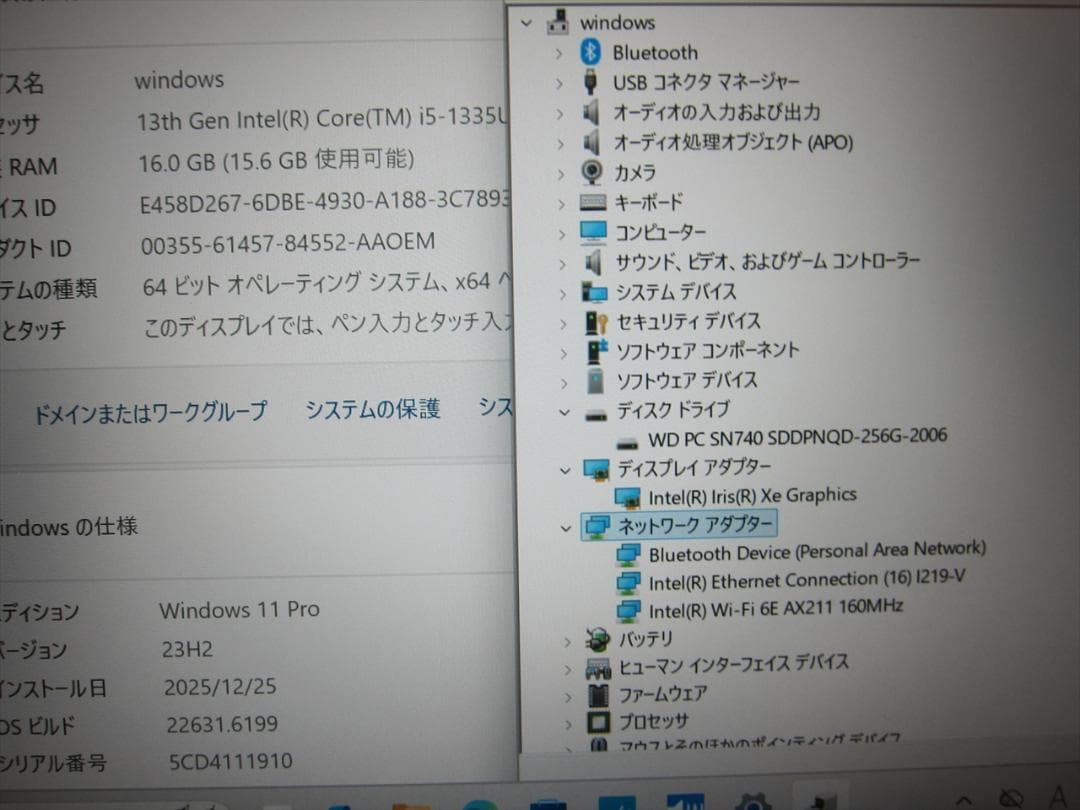This screenshot has width=1080, height=810.
Task: Select Bluetooth Device (Personal Area Network) entry
Action: [817, 551]
